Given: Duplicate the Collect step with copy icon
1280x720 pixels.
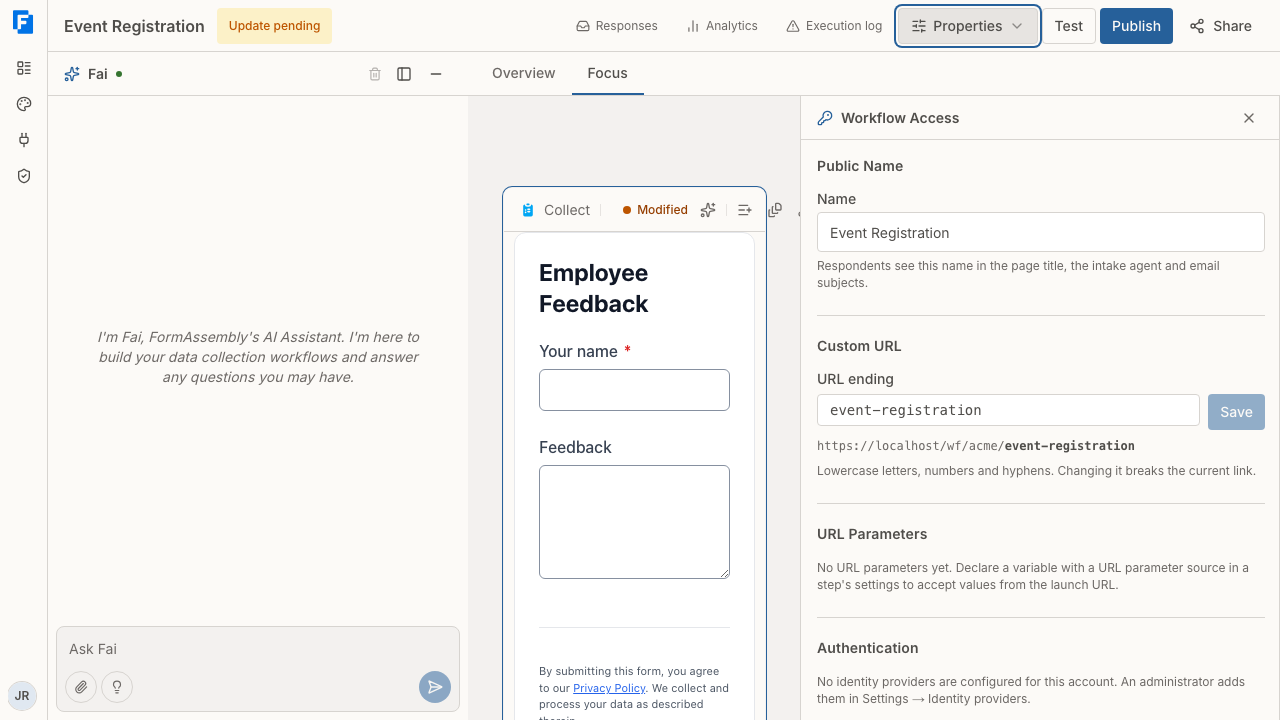Looking at the screenshot, I should point(775,210).
